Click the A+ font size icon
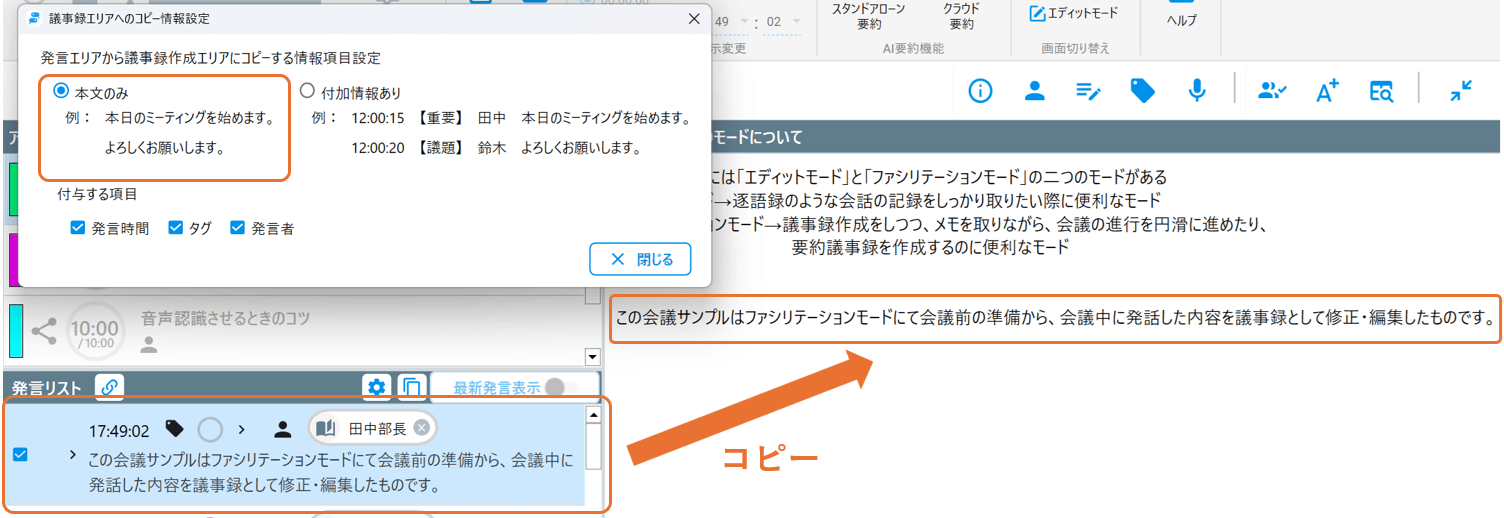 click(x=1327, y=91)
